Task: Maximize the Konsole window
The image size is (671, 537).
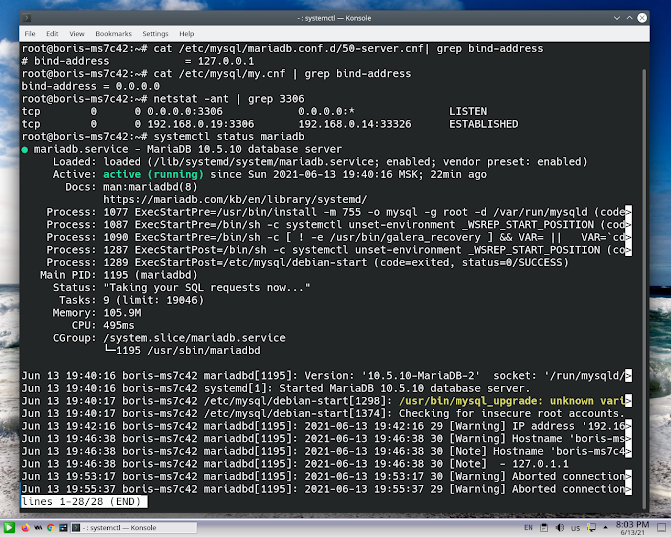Action: click(x=629, y=18)
